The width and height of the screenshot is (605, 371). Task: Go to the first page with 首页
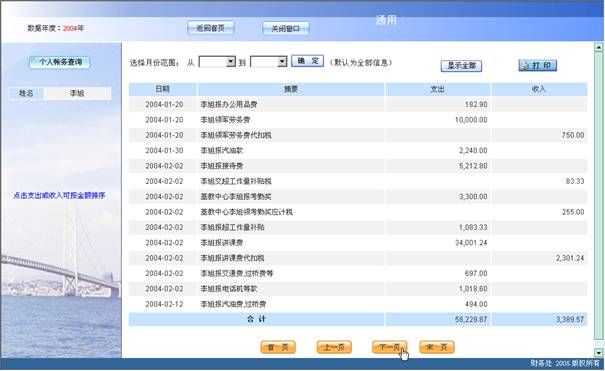tap(278, 347)
